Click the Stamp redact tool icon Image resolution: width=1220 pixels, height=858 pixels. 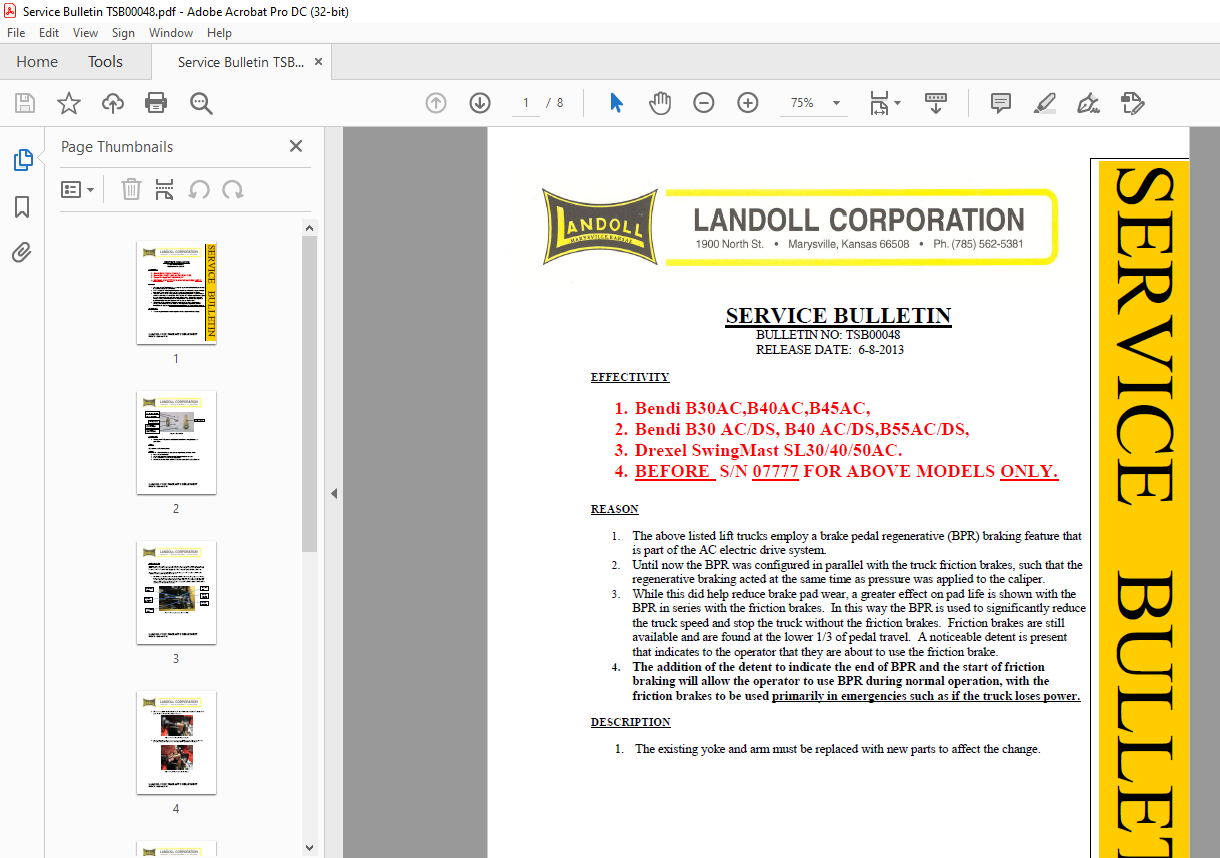tap(1132, 103)
